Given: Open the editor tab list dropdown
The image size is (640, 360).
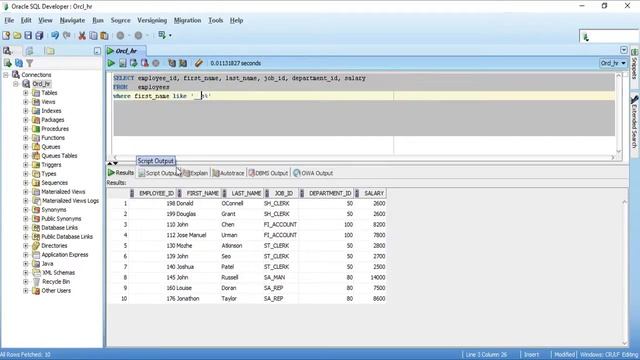Looking at the screenshot, I should click(x=624, y=50).
